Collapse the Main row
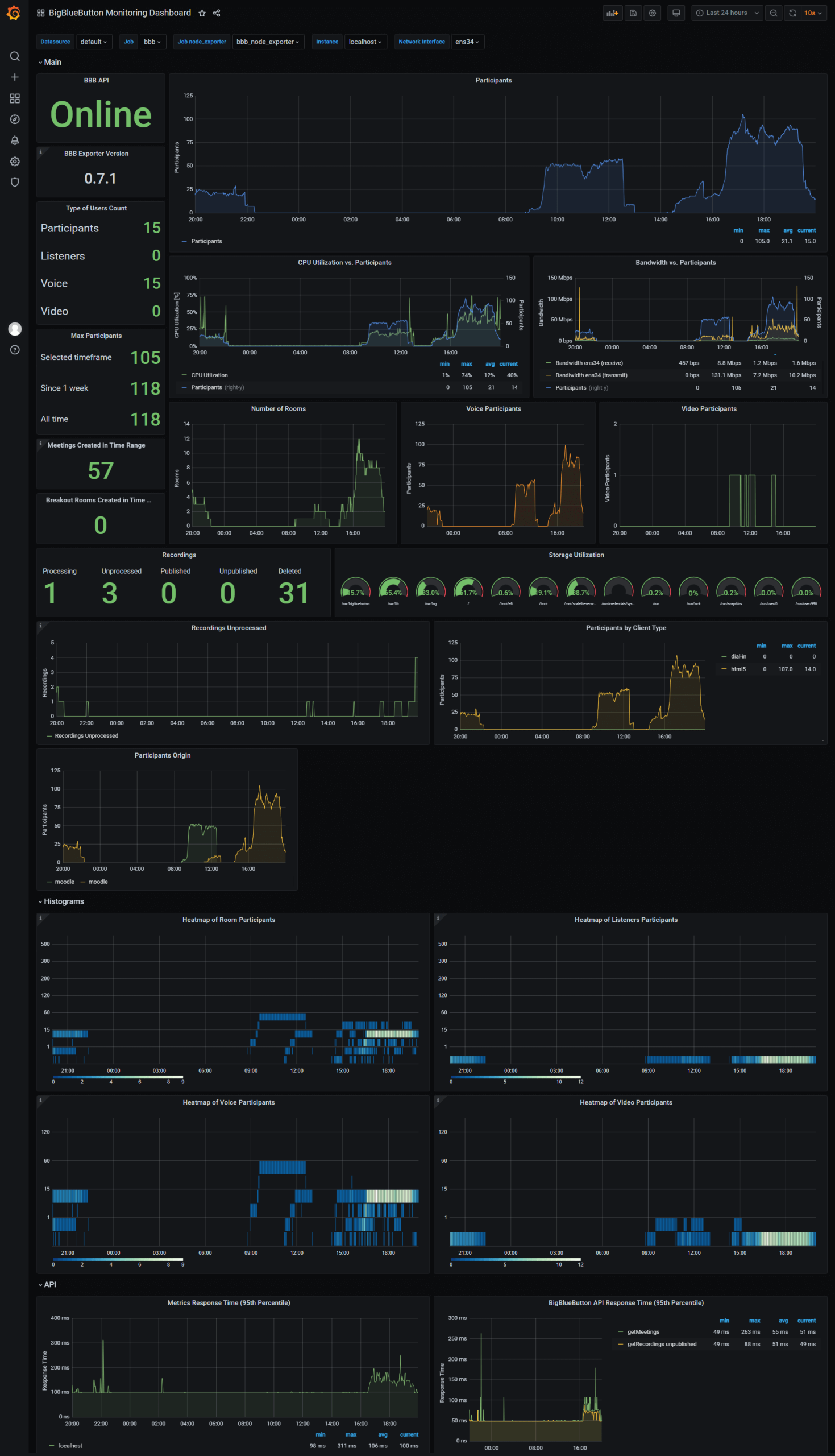This screenshot has width=835, height=1456. [49, 62]
